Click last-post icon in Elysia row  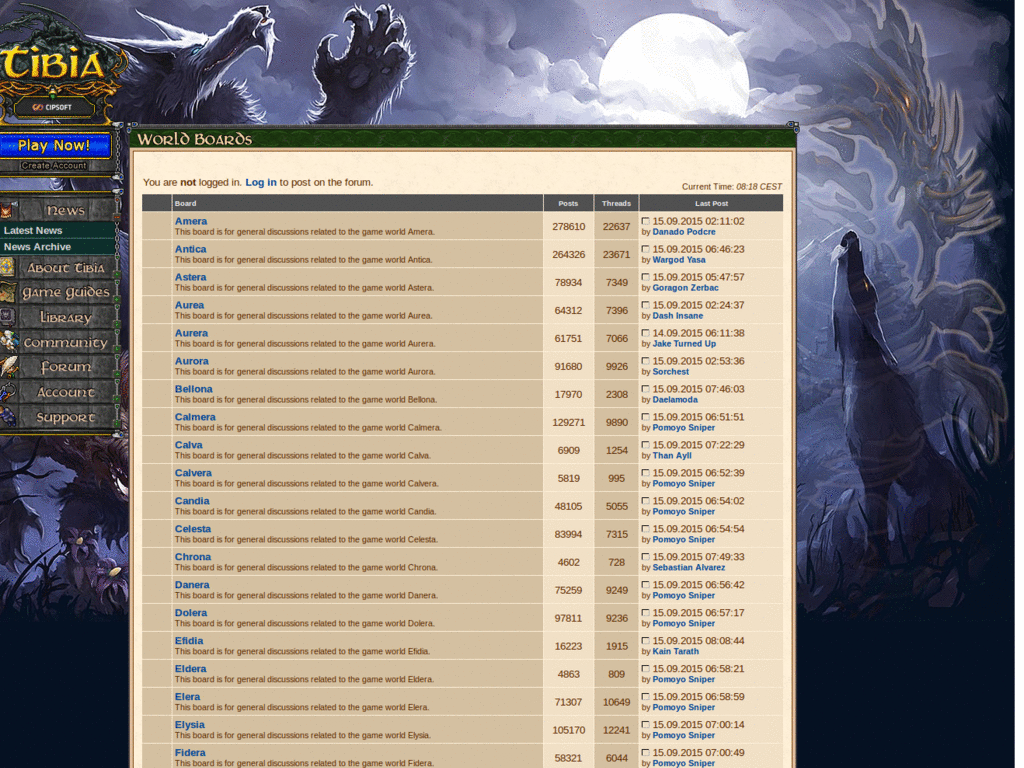(x=646, y=725)
